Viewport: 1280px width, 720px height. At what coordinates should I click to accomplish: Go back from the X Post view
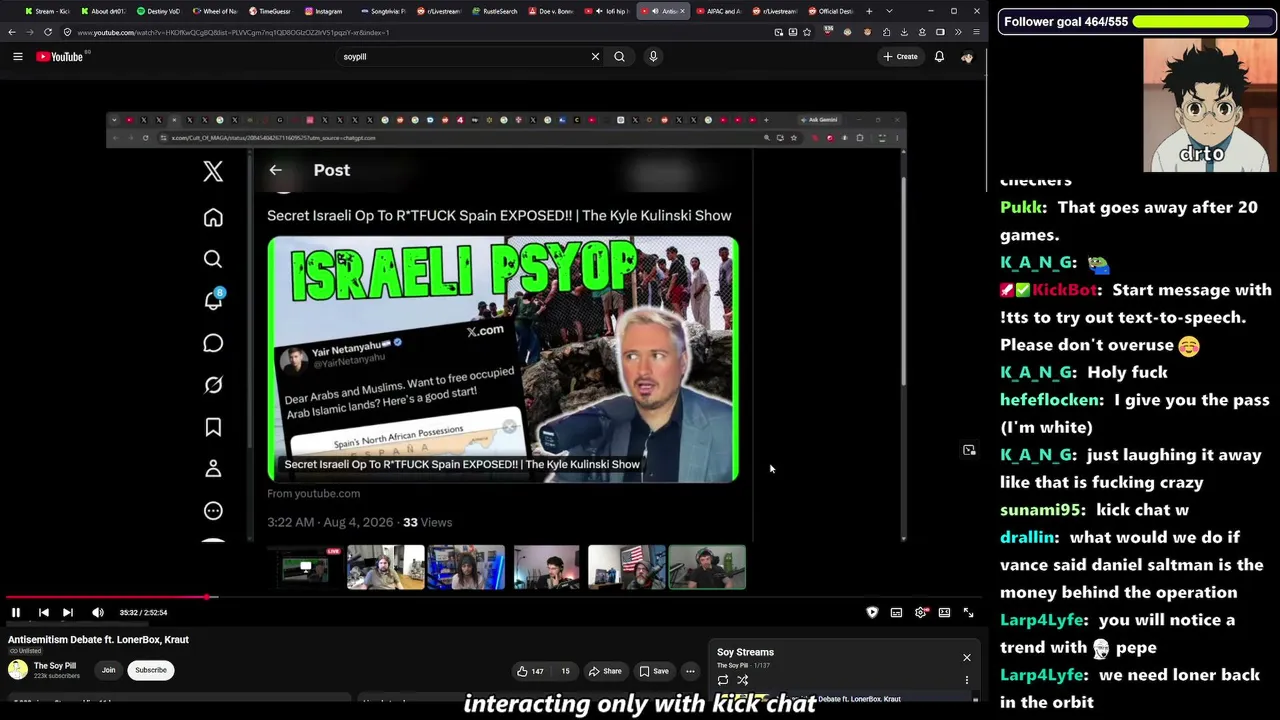pyautogui.click(x=275, y=170)
